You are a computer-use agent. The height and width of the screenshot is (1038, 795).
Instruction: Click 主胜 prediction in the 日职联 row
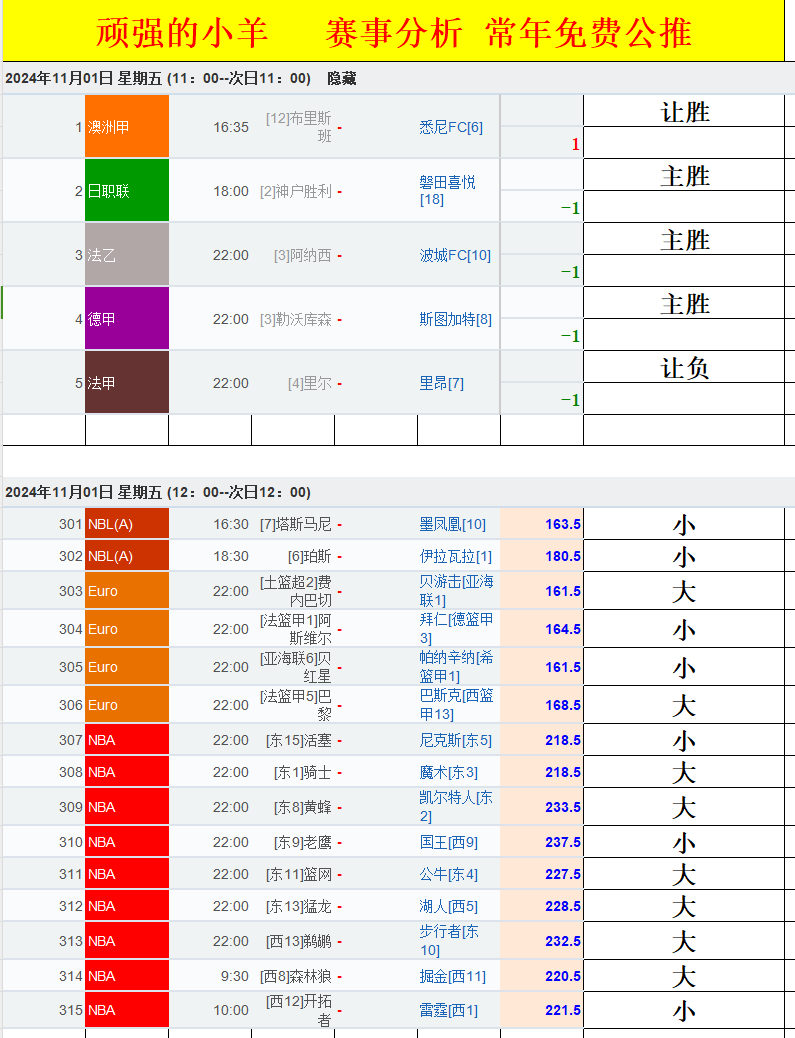tap(684, 176)
